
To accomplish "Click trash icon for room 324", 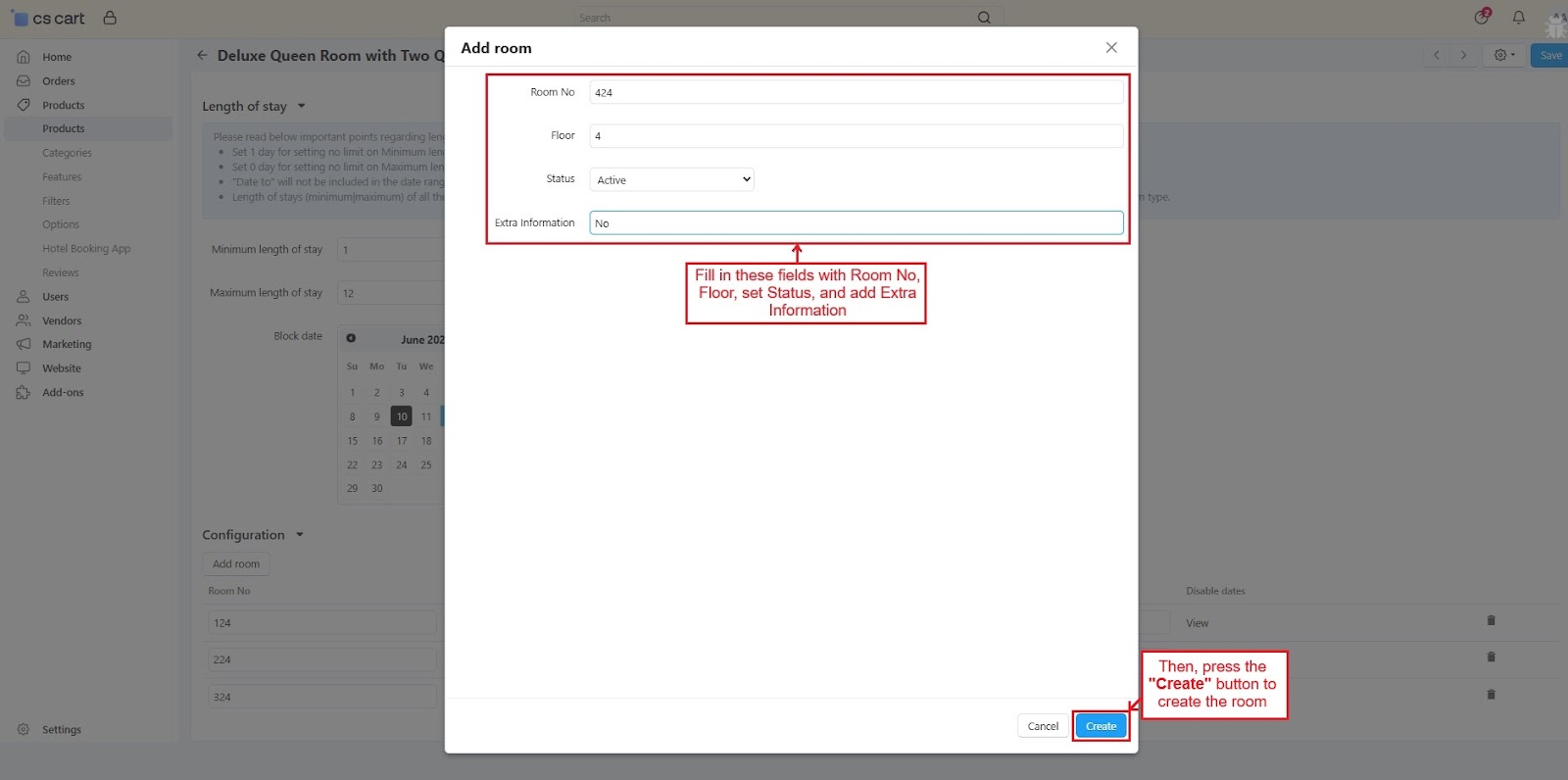I will click(1491, 695).
